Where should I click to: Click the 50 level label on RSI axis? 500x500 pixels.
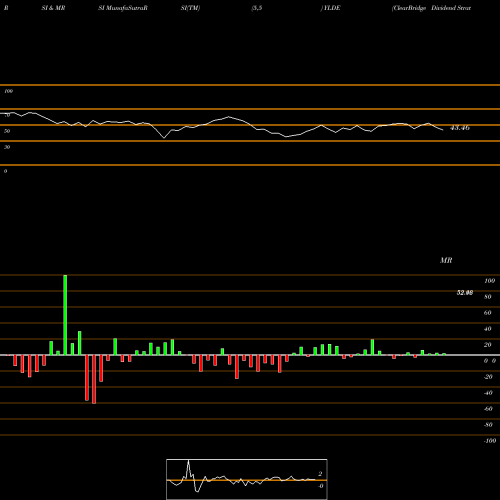click(7, 131)
